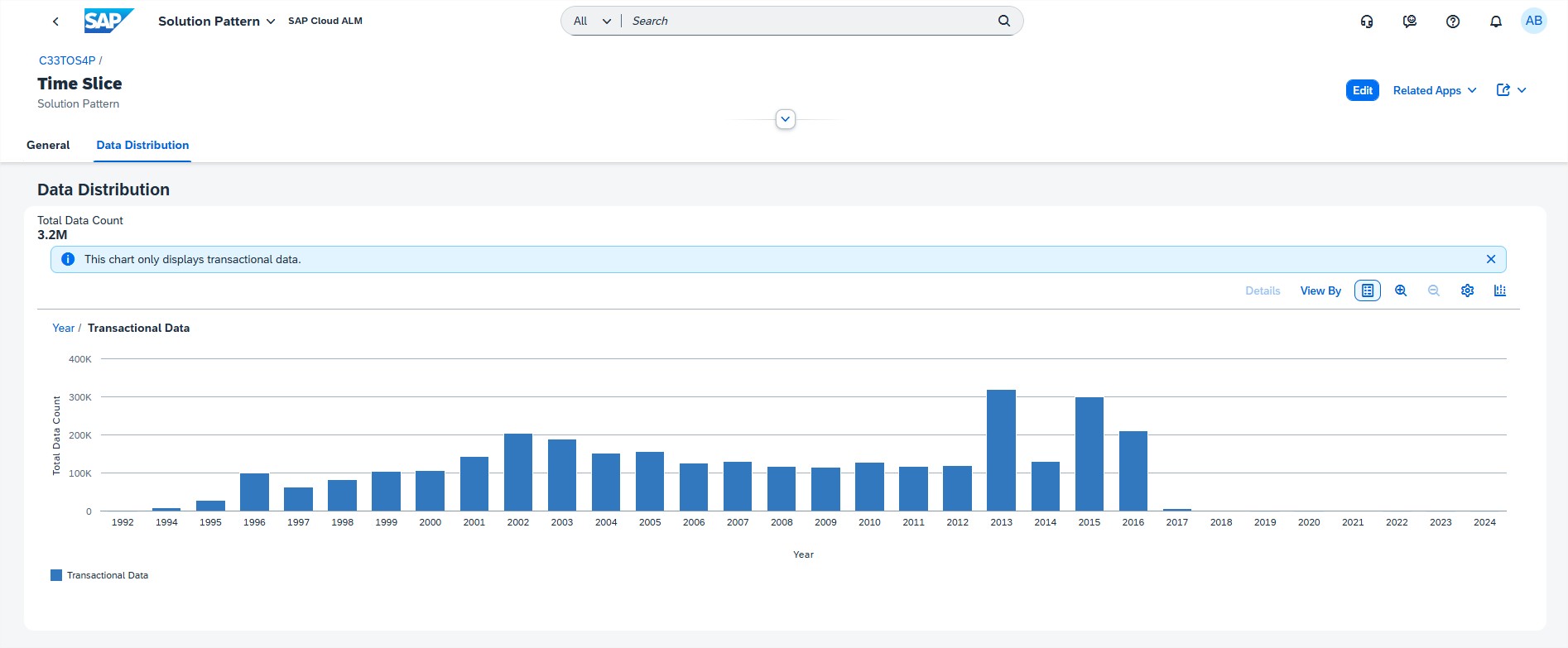The width and height of the screenshot is (1568, 648).
Task: Open the All search scope dropdown
Action: 592,21
